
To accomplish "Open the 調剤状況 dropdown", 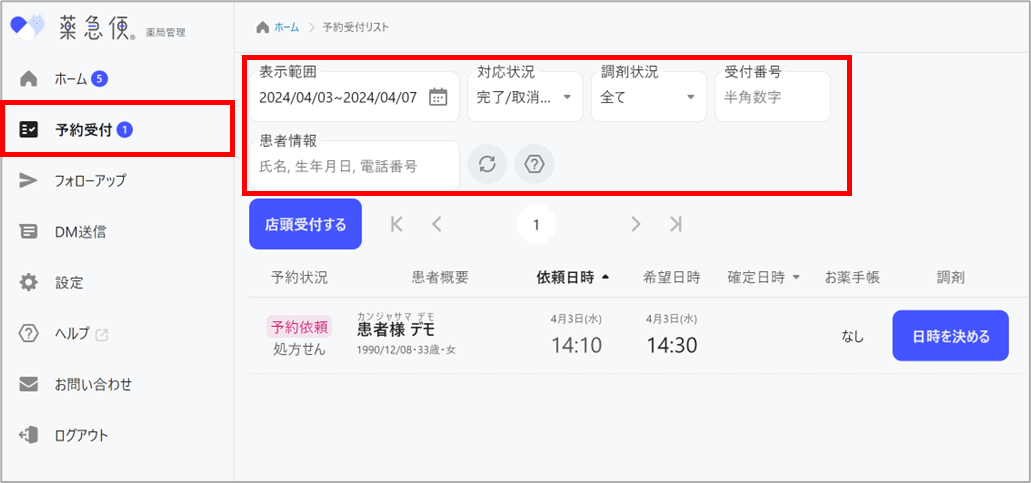I will click(648, 97).
